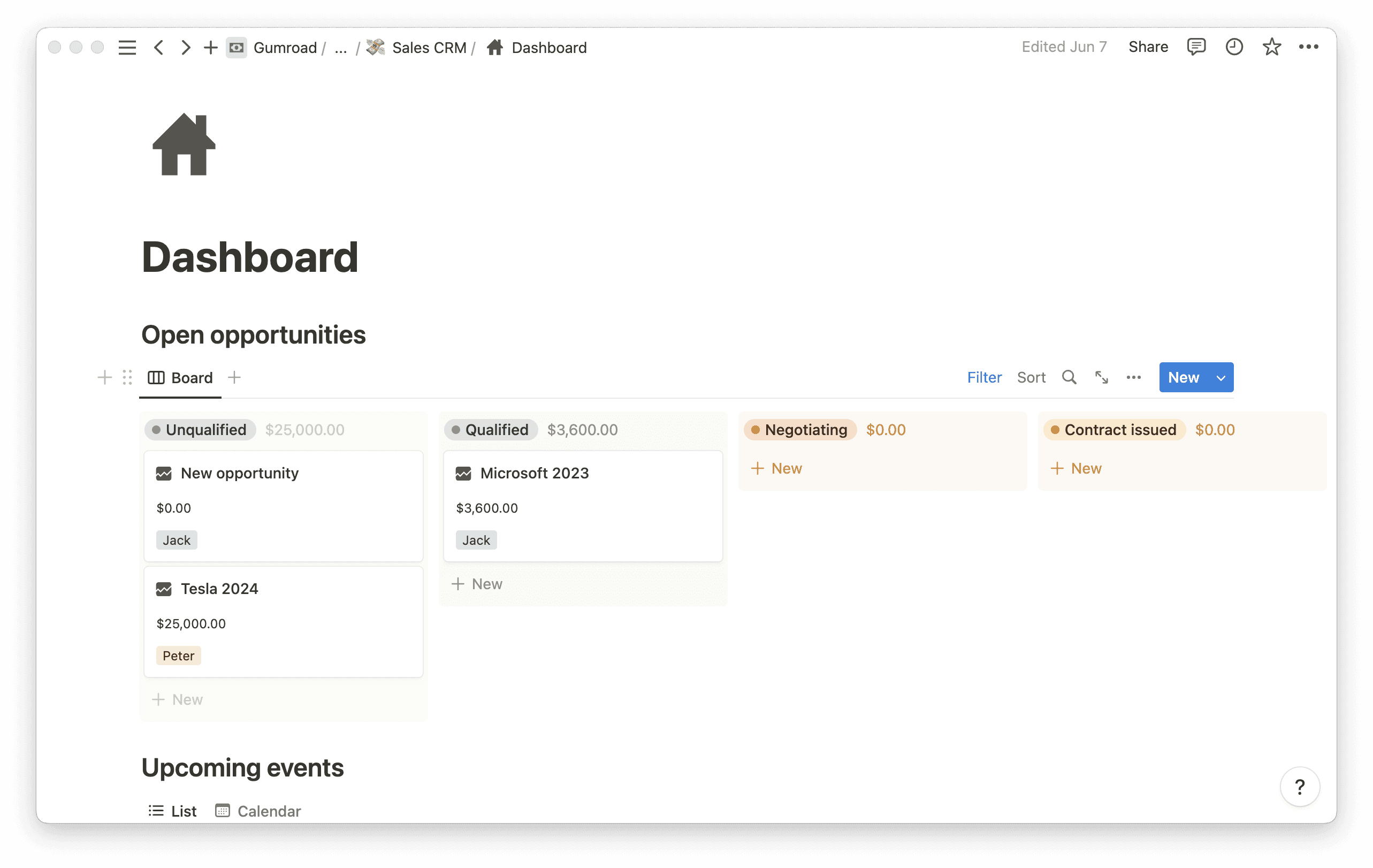The image size is (1373, 868).
Task: Open the Microsoft 2023 card
Action: pos(534,474)
